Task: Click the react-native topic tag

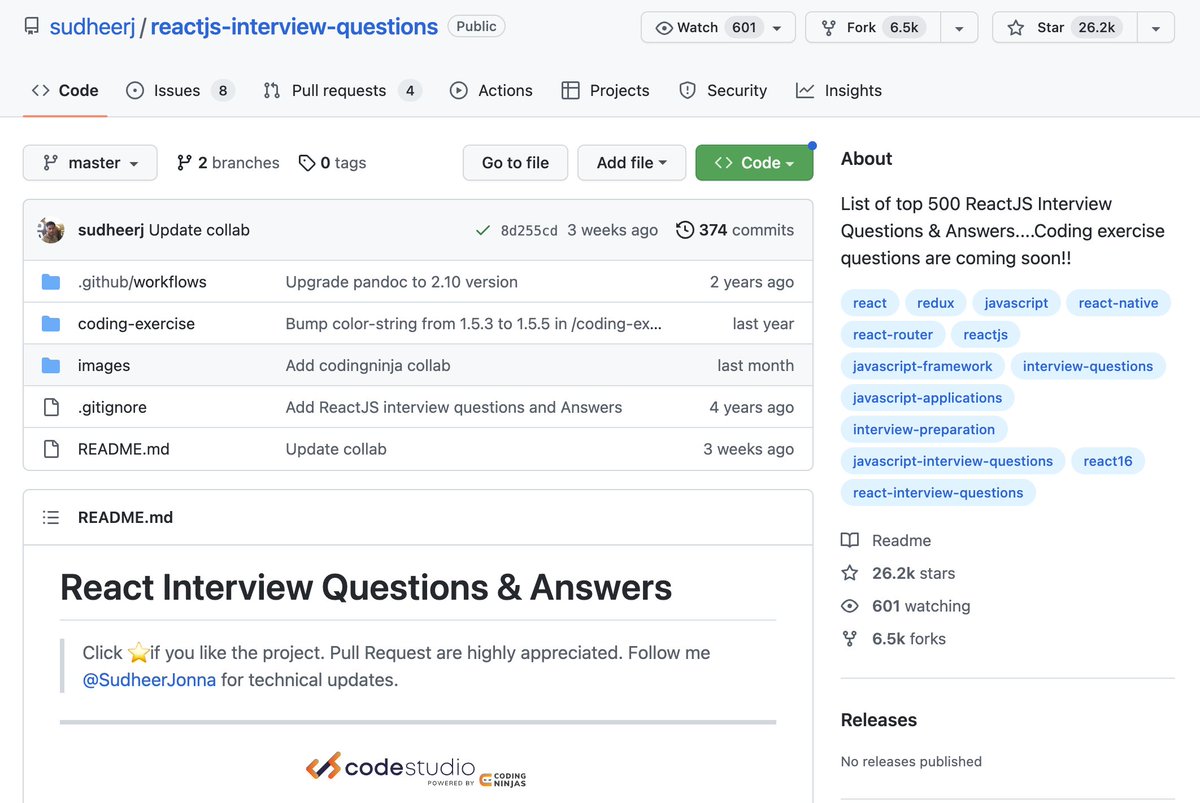Action: pyautogui.click(x=1118, y=303)
